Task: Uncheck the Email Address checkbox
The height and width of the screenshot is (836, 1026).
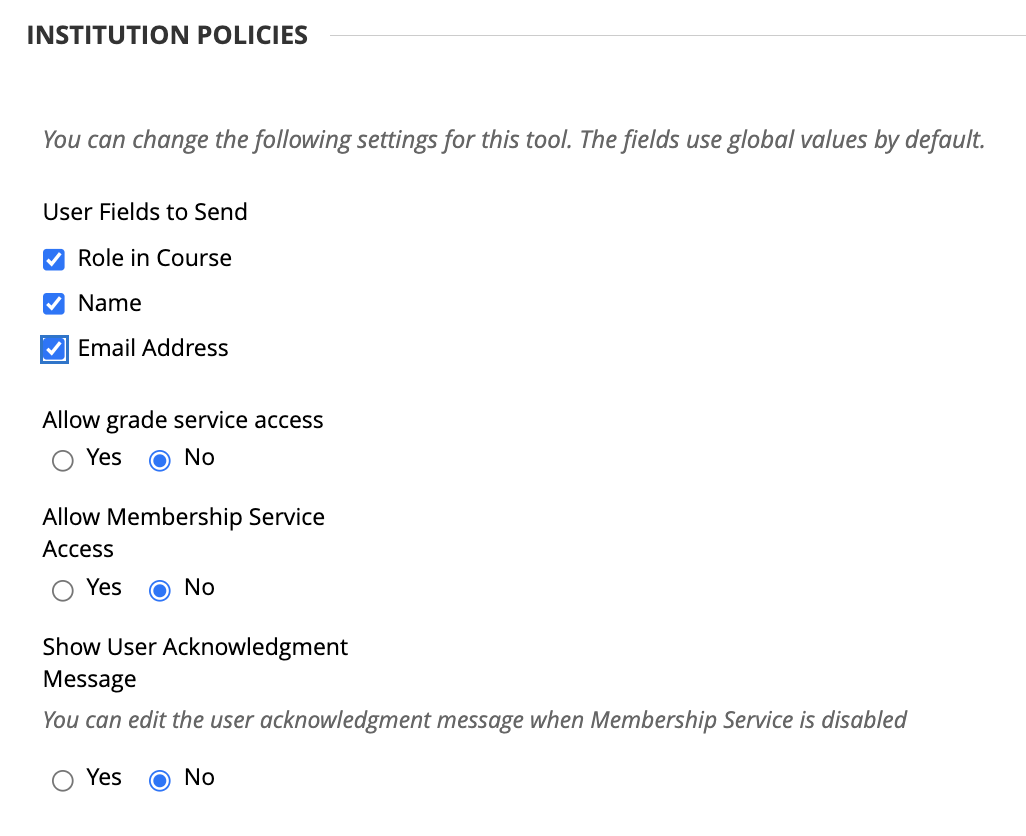Action: coord(54,349)
